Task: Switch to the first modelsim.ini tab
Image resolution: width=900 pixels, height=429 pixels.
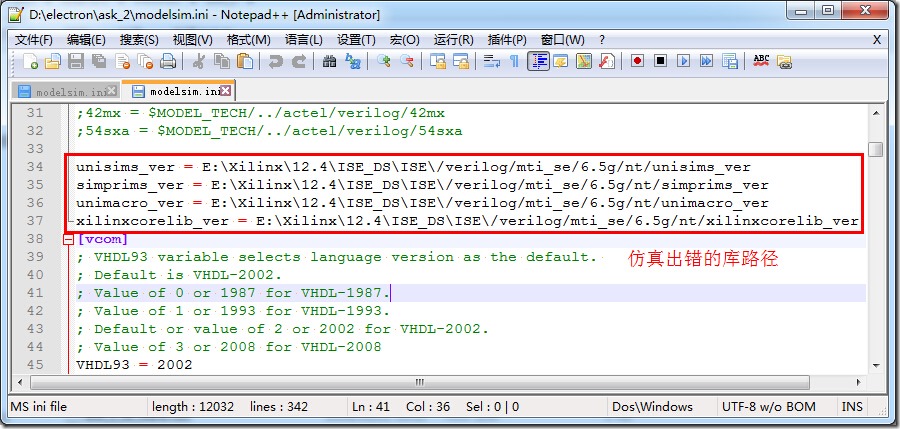Action: [63, 91]
